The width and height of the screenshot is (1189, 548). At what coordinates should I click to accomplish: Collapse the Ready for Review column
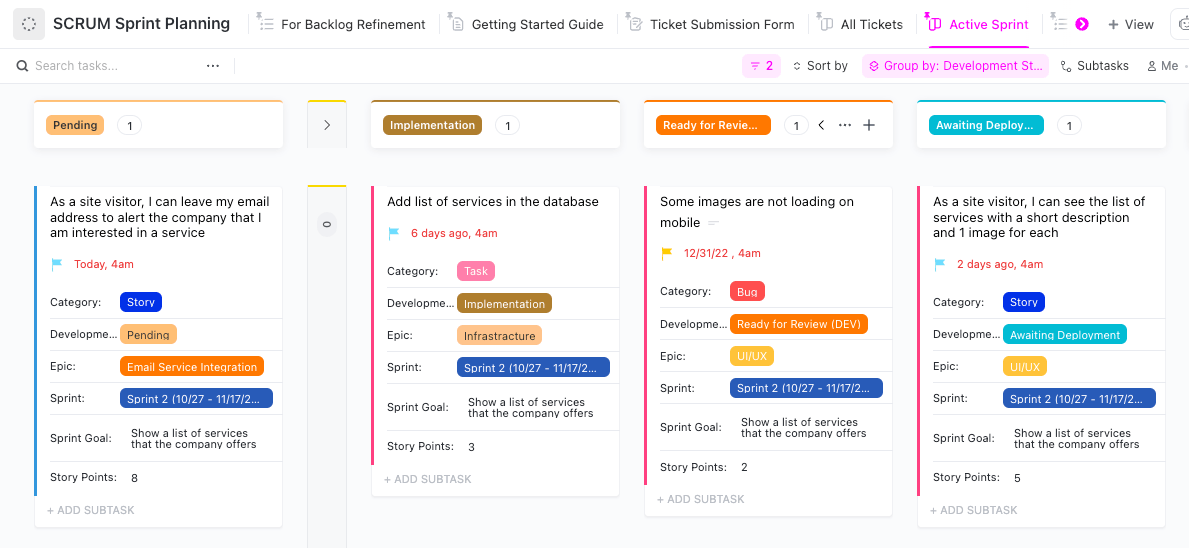click(821, 125)
